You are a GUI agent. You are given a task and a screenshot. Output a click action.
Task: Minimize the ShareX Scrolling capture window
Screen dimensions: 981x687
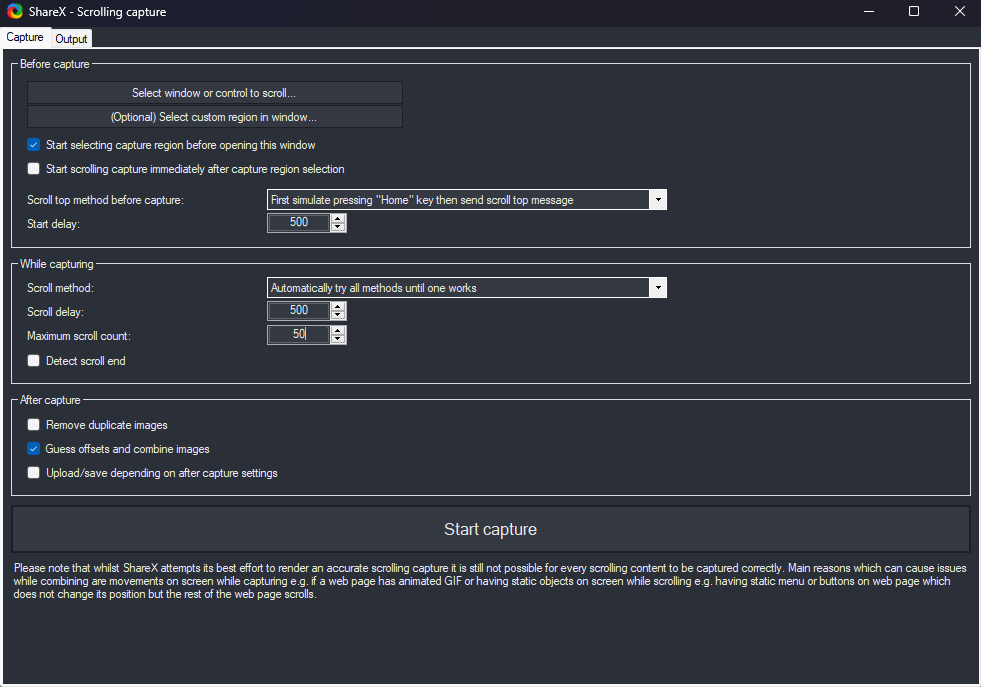pyautogui.click(x=868, y=11)
